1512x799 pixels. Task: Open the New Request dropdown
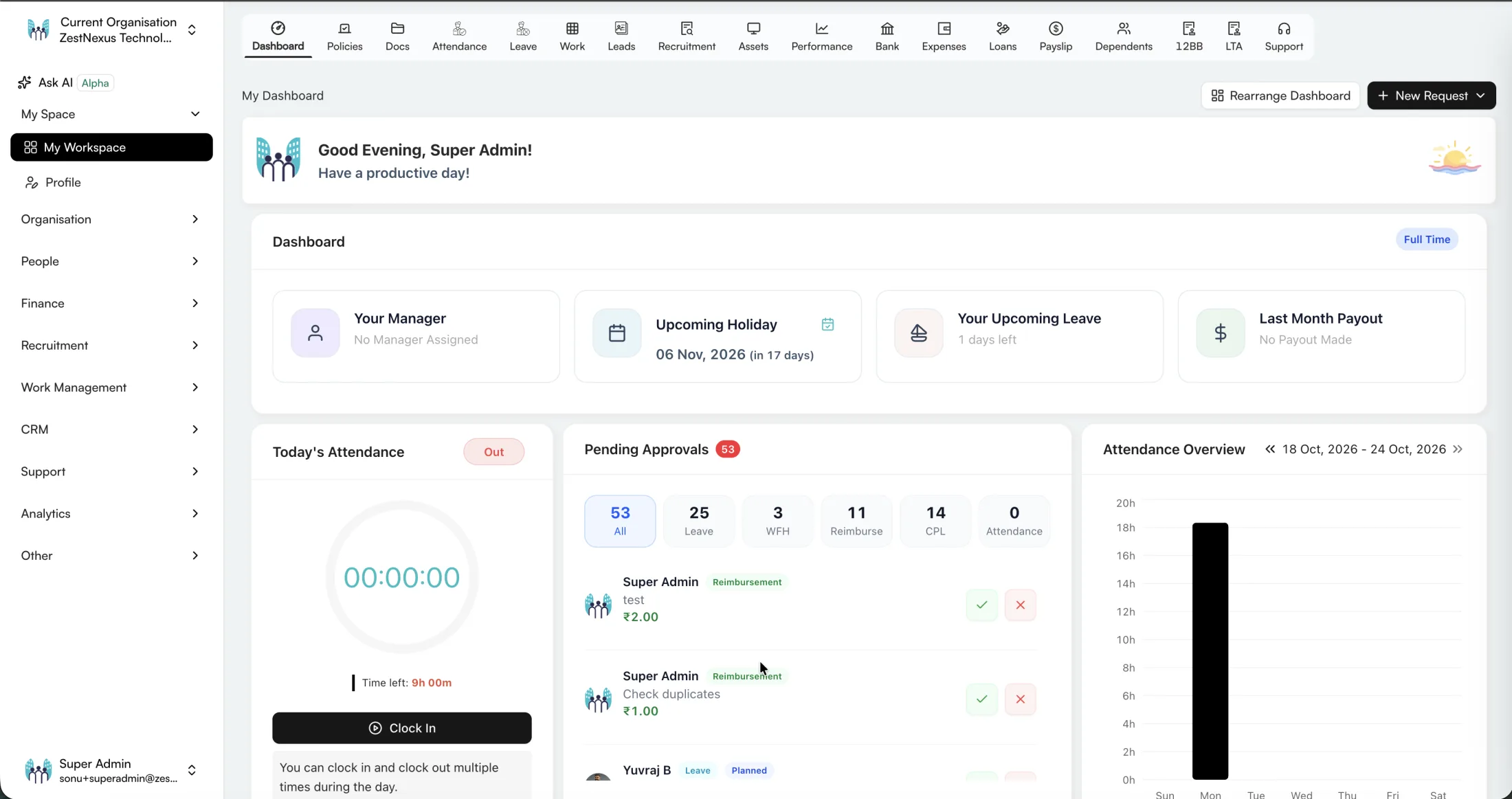point(1431,95)
